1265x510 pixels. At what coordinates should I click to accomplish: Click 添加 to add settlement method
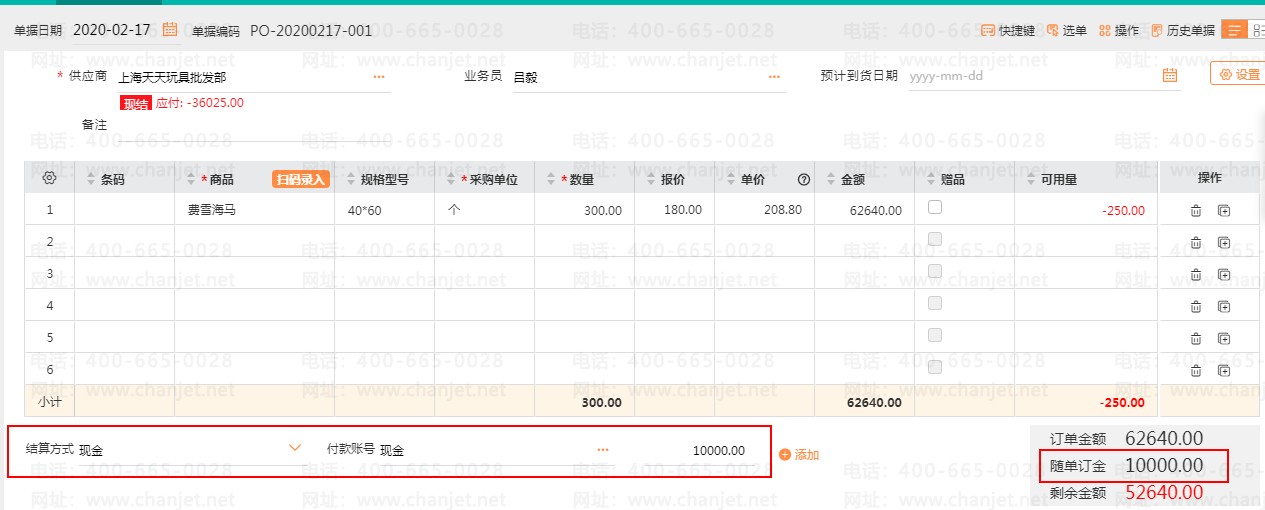click(799, 454)
